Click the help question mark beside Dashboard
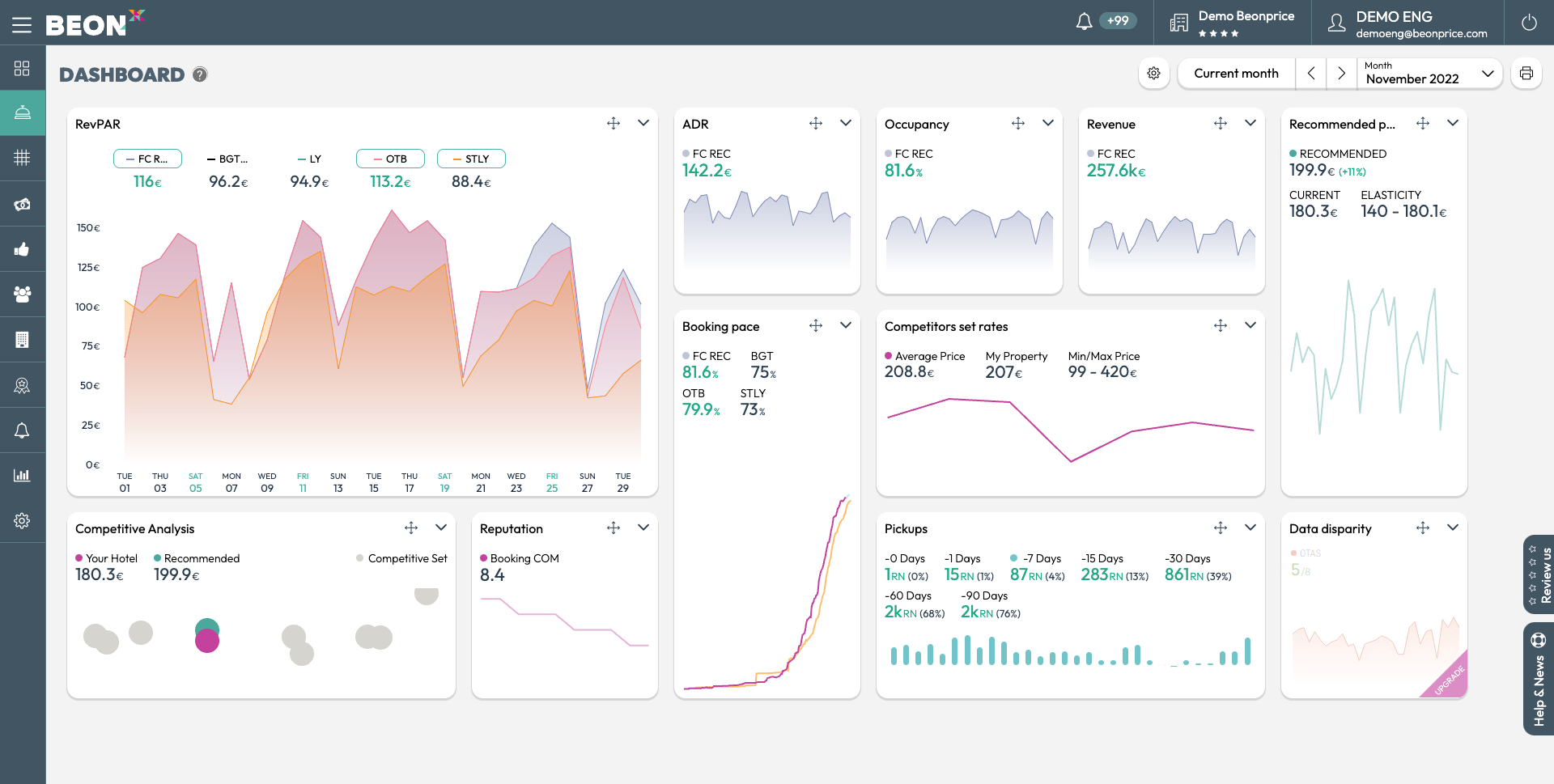The image size is (1554, 784). [200, 74]
